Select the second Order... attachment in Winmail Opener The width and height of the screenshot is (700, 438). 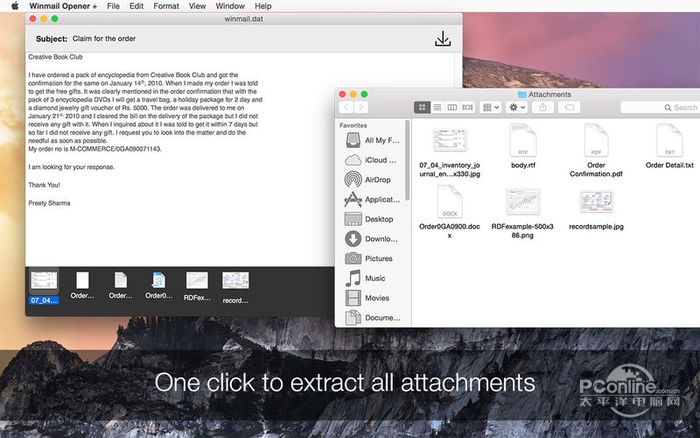(121, 285)
